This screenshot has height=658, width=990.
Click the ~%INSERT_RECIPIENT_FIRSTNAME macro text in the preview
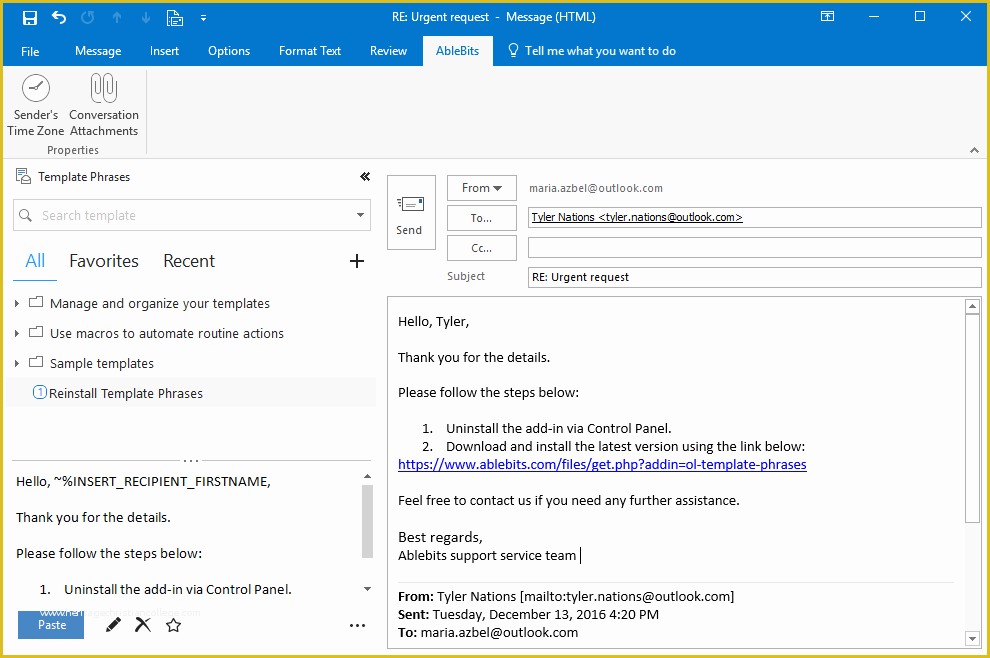pyautogui.click(x=162, y=482)
